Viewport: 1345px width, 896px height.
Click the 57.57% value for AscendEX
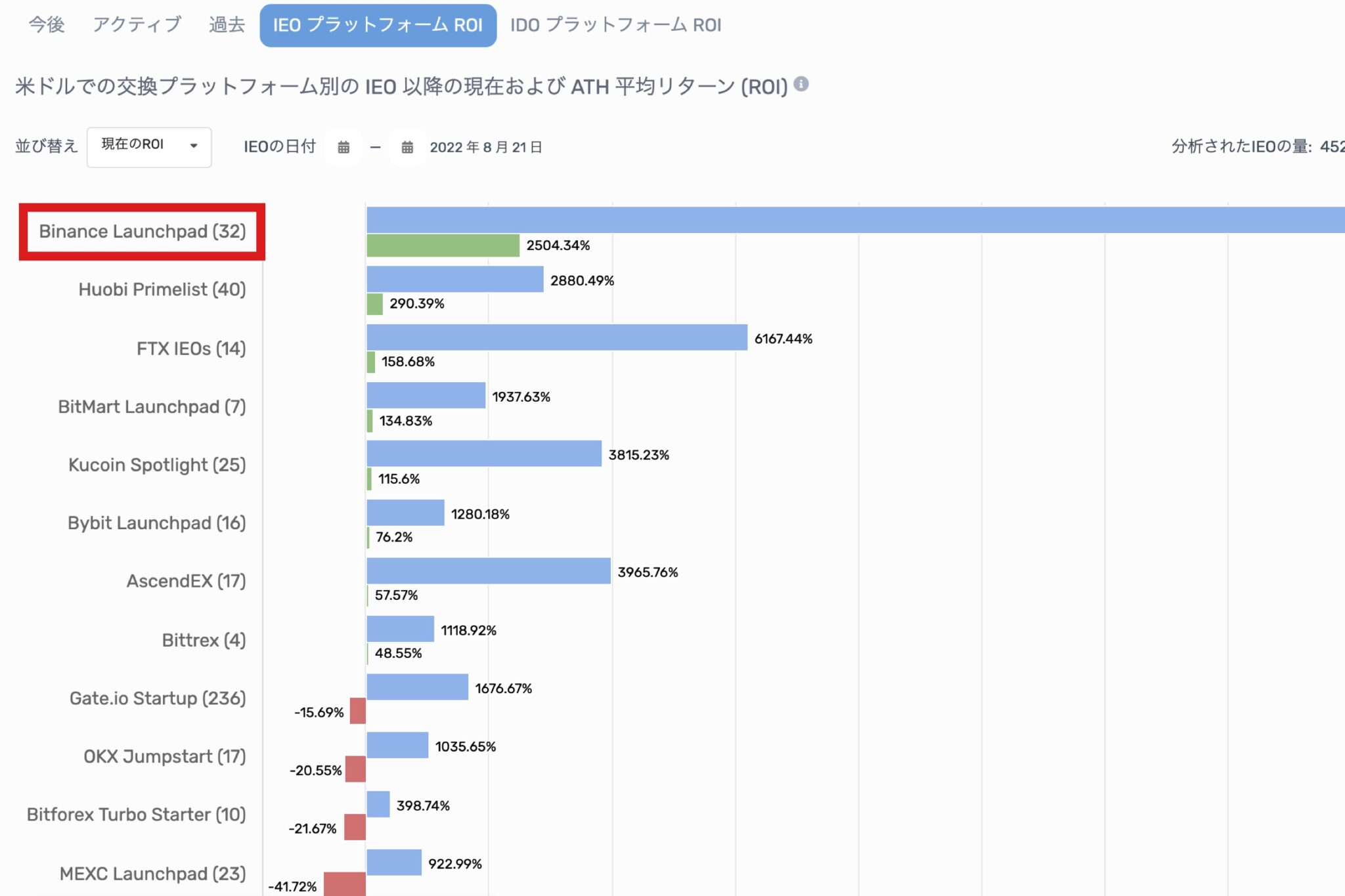point(396,595)
